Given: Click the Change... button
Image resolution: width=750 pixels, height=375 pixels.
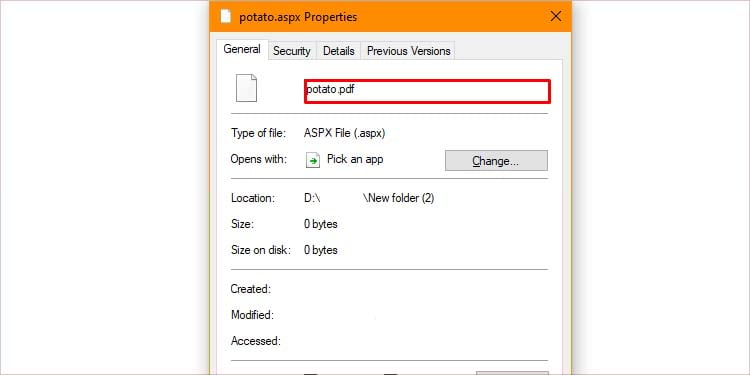Looking at the screenshot, I should [x=496, y=161].
